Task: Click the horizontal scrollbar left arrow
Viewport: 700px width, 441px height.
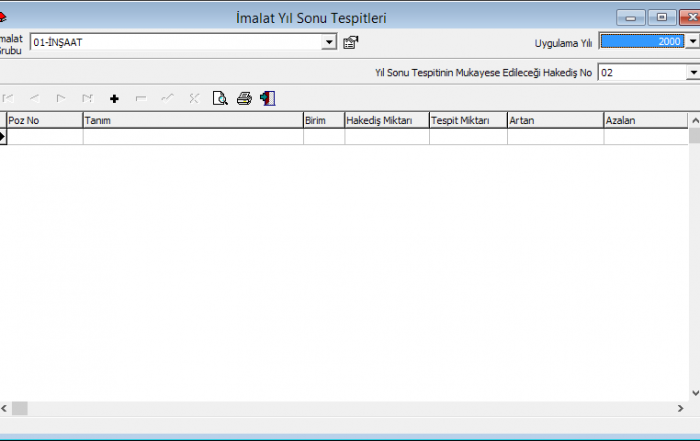Action: 5,408
